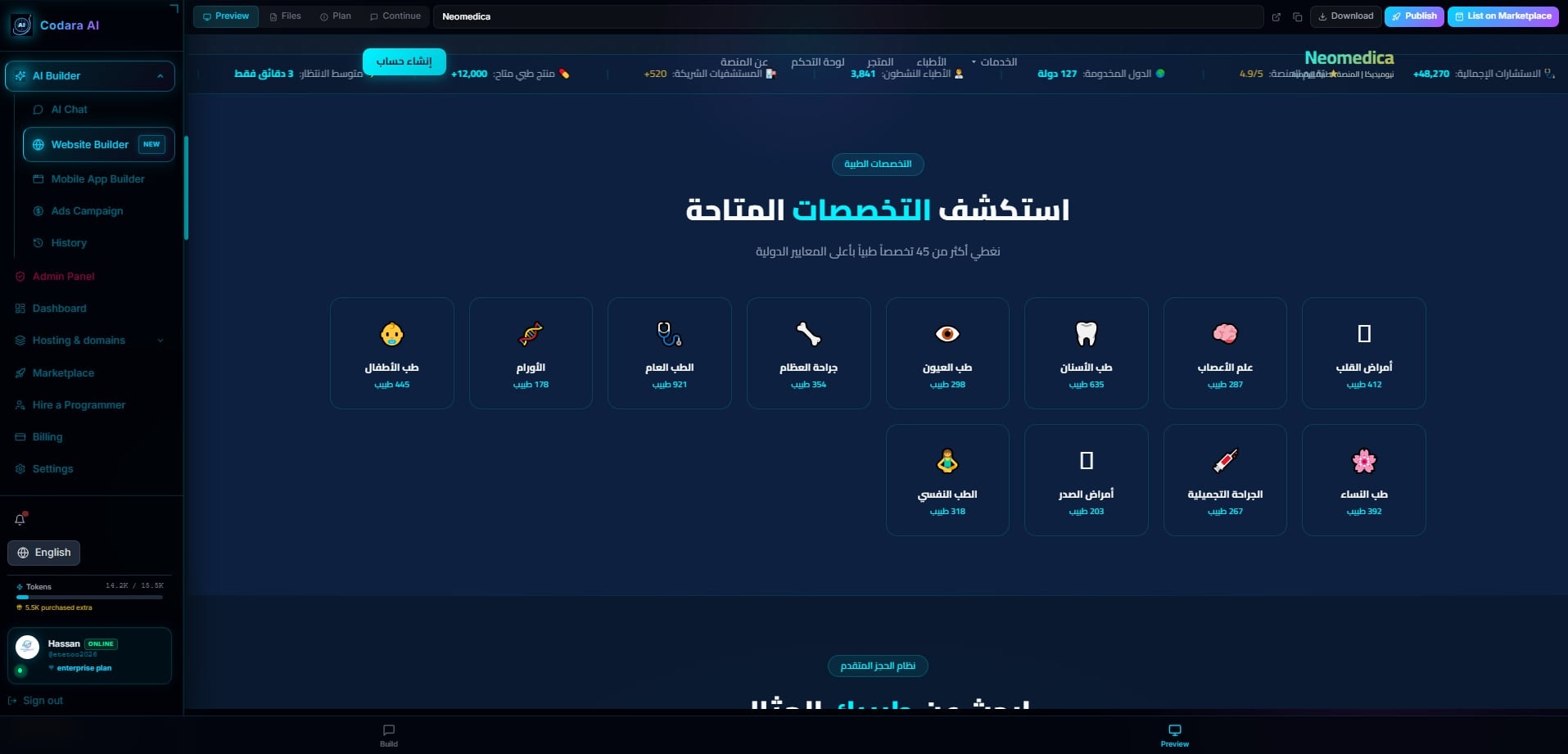The height and width of the screenshot is (754, 1568).
Task: Open the Files panel
Action: point(285,16)
